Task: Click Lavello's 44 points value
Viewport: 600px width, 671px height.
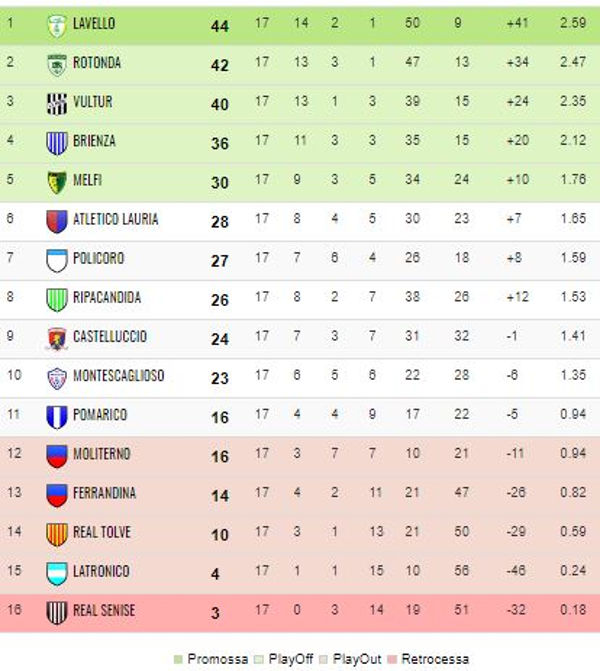Action: [x=220, y=27]
